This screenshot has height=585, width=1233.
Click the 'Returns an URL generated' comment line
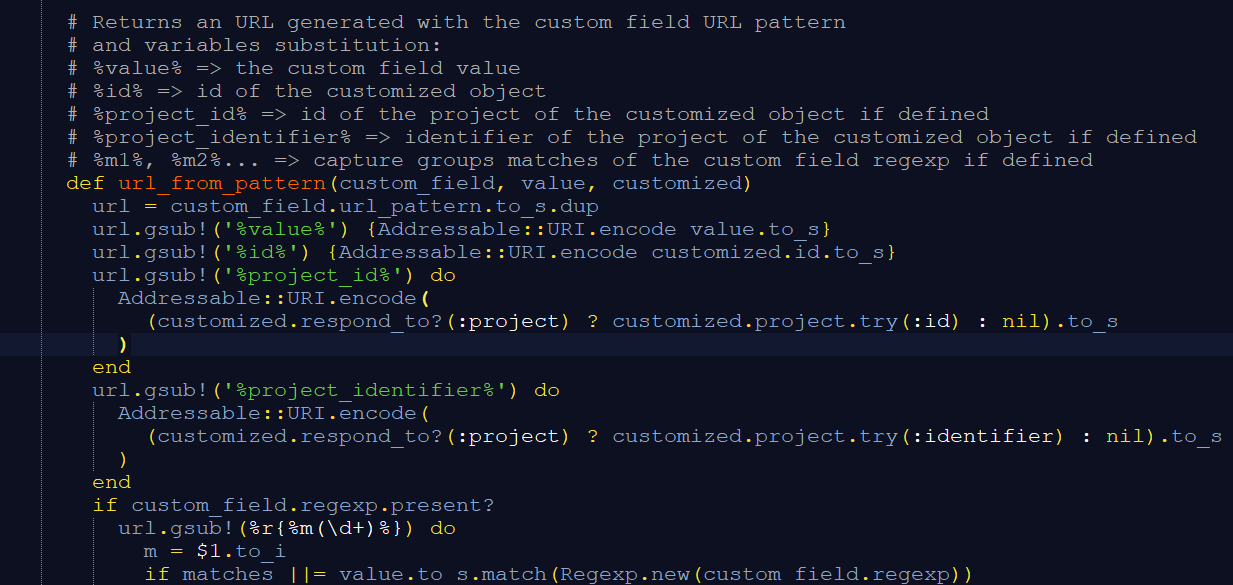pyautogui.click(x=456, y=22)
